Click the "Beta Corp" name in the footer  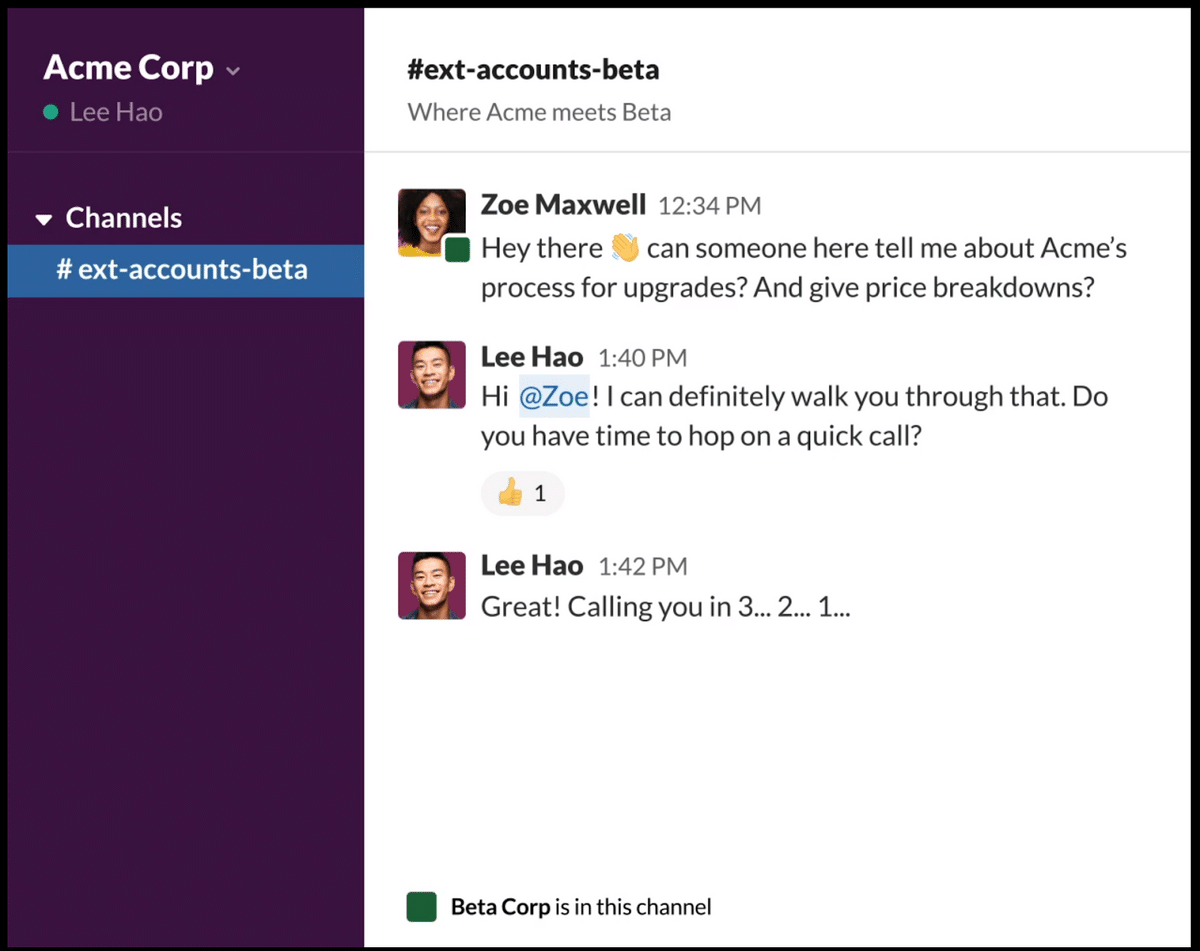pyautogui.click(x=500, y=908)
